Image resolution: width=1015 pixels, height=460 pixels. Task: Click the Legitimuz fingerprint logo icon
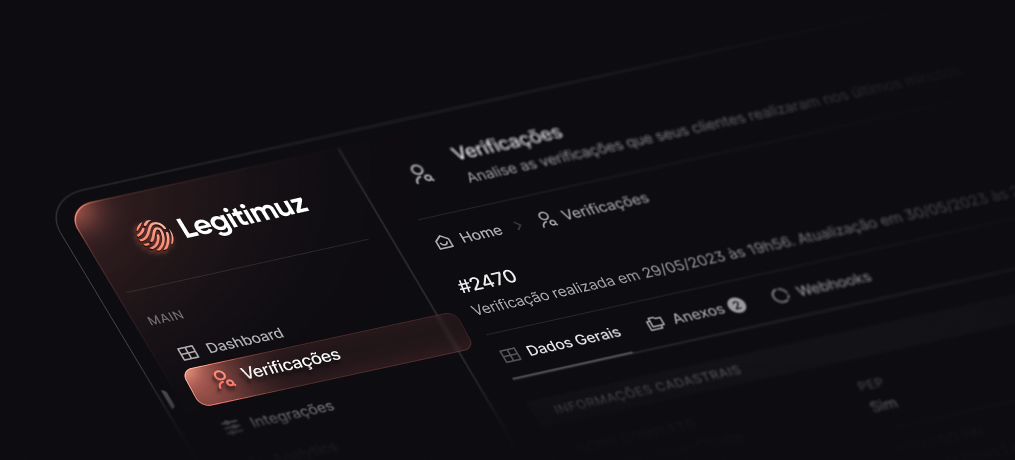coord(155,235)
